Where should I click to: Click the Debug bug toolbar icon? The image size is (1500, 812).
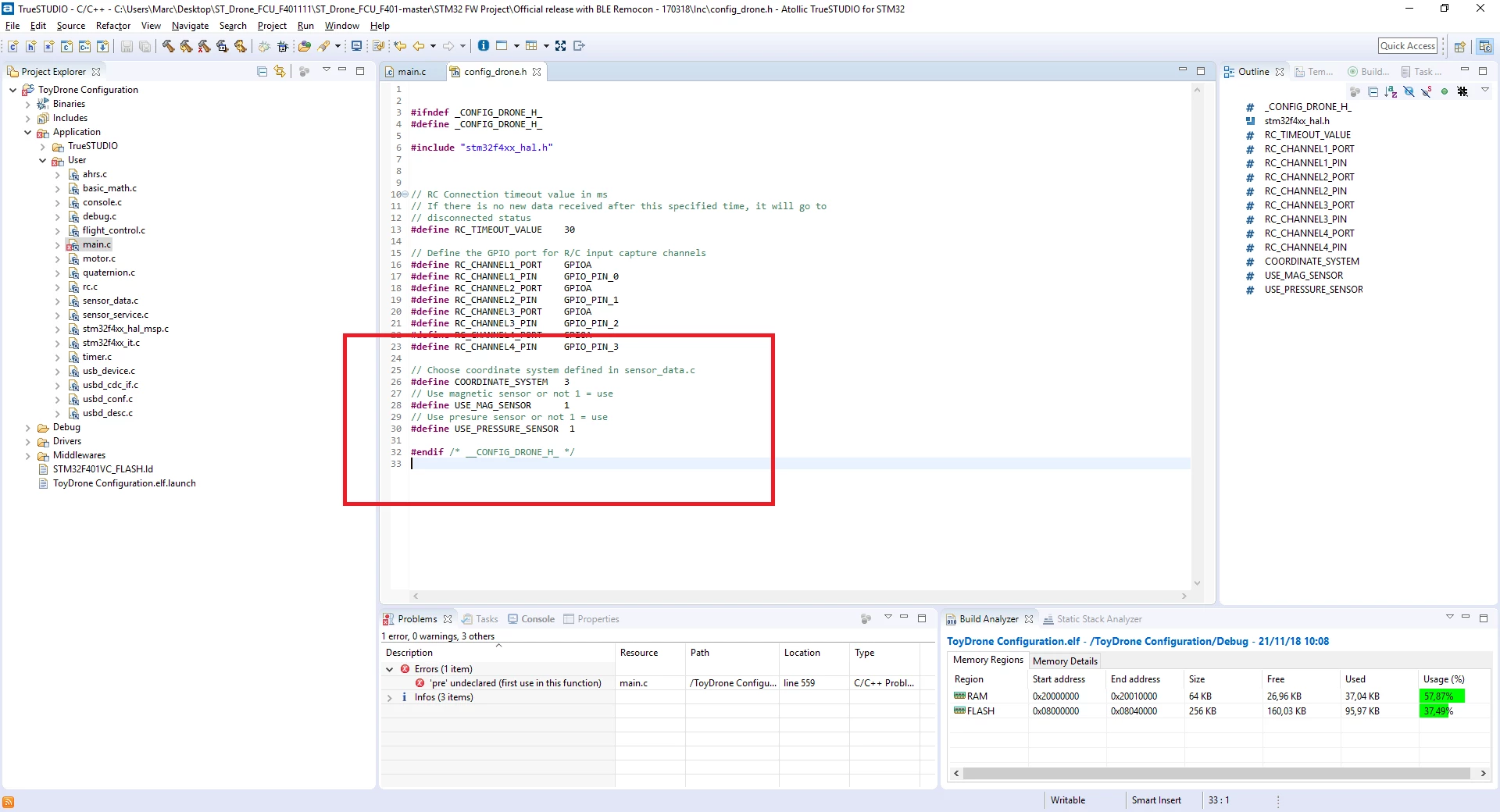click(283, 46)
